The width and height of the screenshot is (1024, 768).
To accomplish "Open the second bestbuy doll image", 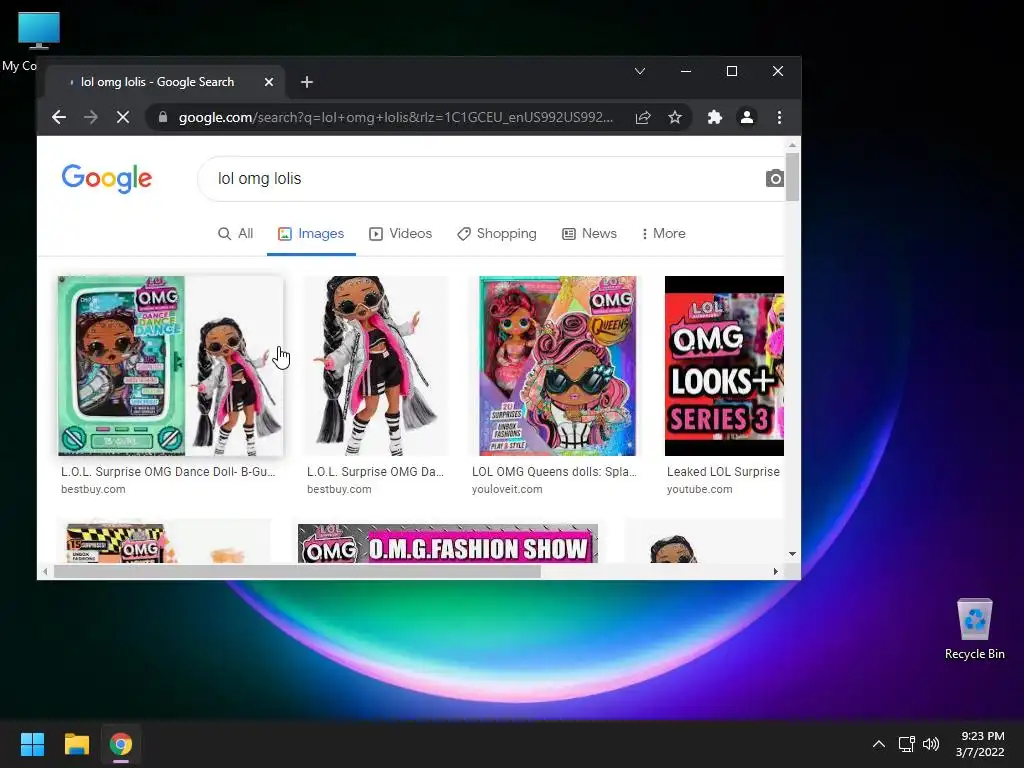I will pyautogui.click(x=376, y=366).
